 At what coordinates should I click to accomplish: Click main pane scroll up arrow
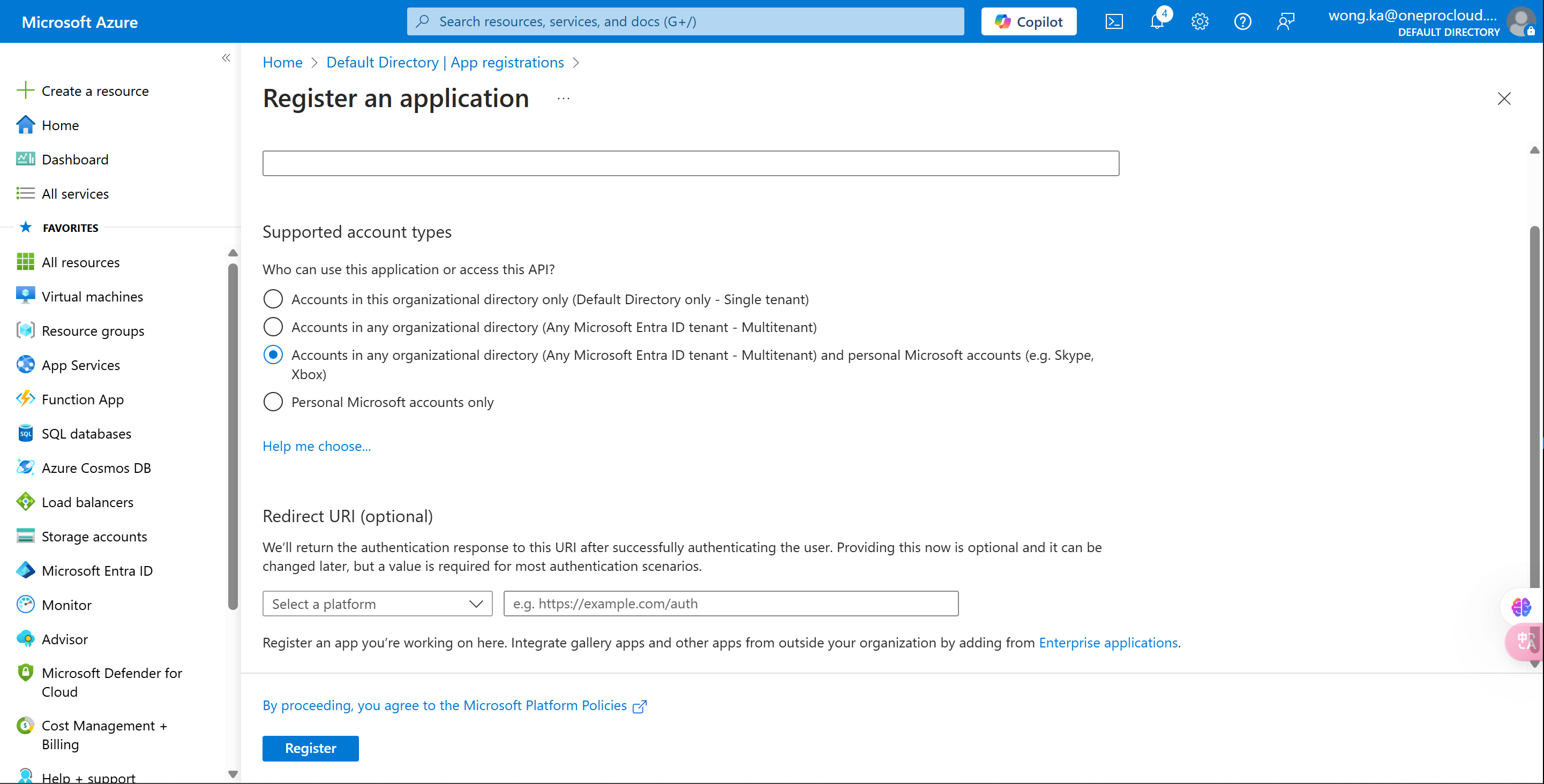click(x=1534, y=150)
